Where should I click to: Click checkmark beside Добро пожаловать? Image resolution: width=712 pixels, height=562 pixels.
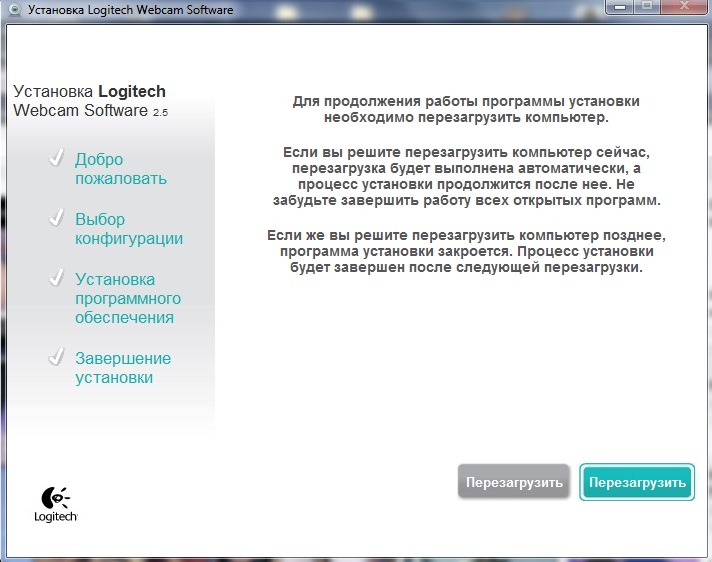[56, 158]
